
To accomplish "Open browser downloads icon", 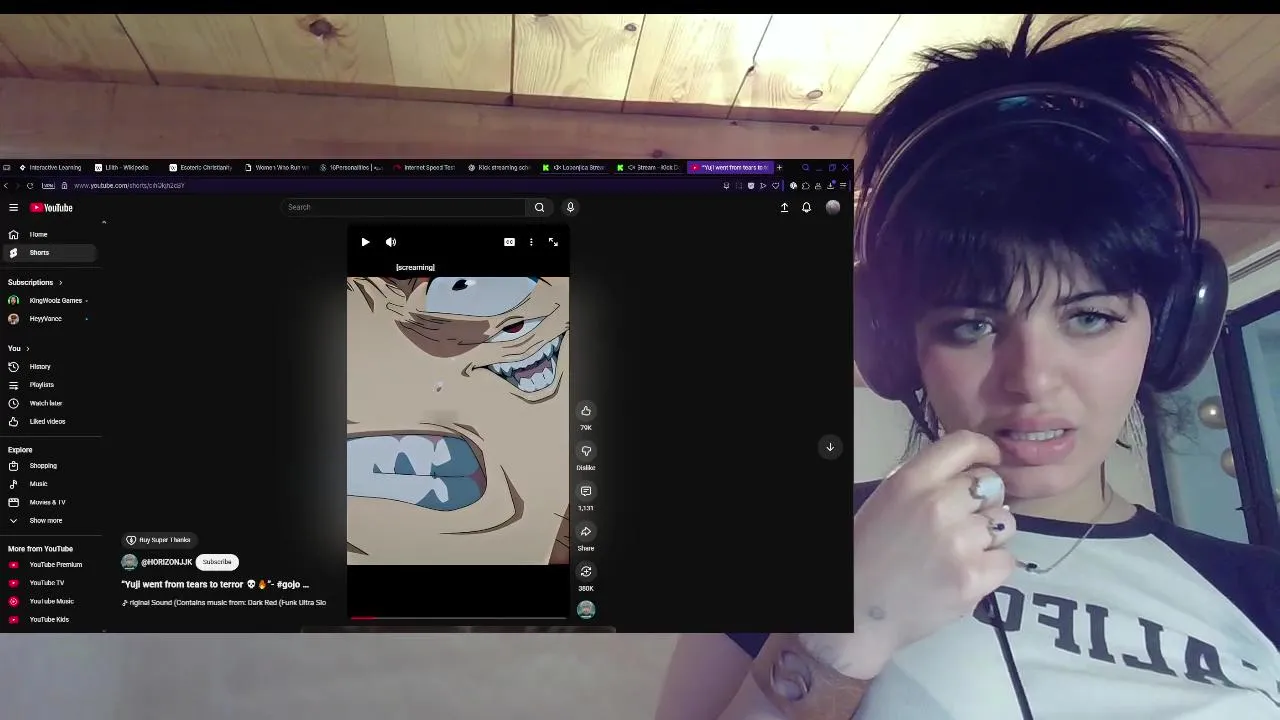I will point(830,185).
